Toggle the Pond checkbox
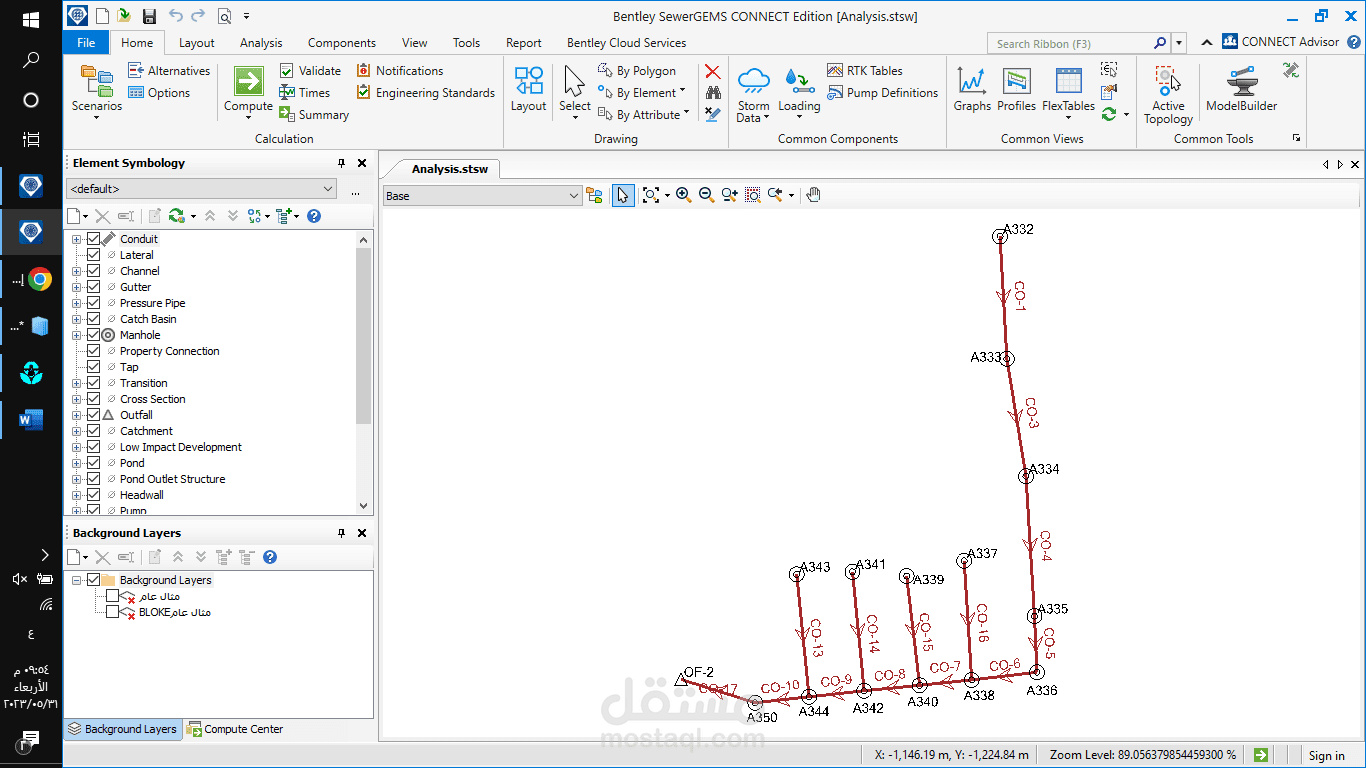The height and width of the screenshot is (768, 1366). (x=94, y=463)
